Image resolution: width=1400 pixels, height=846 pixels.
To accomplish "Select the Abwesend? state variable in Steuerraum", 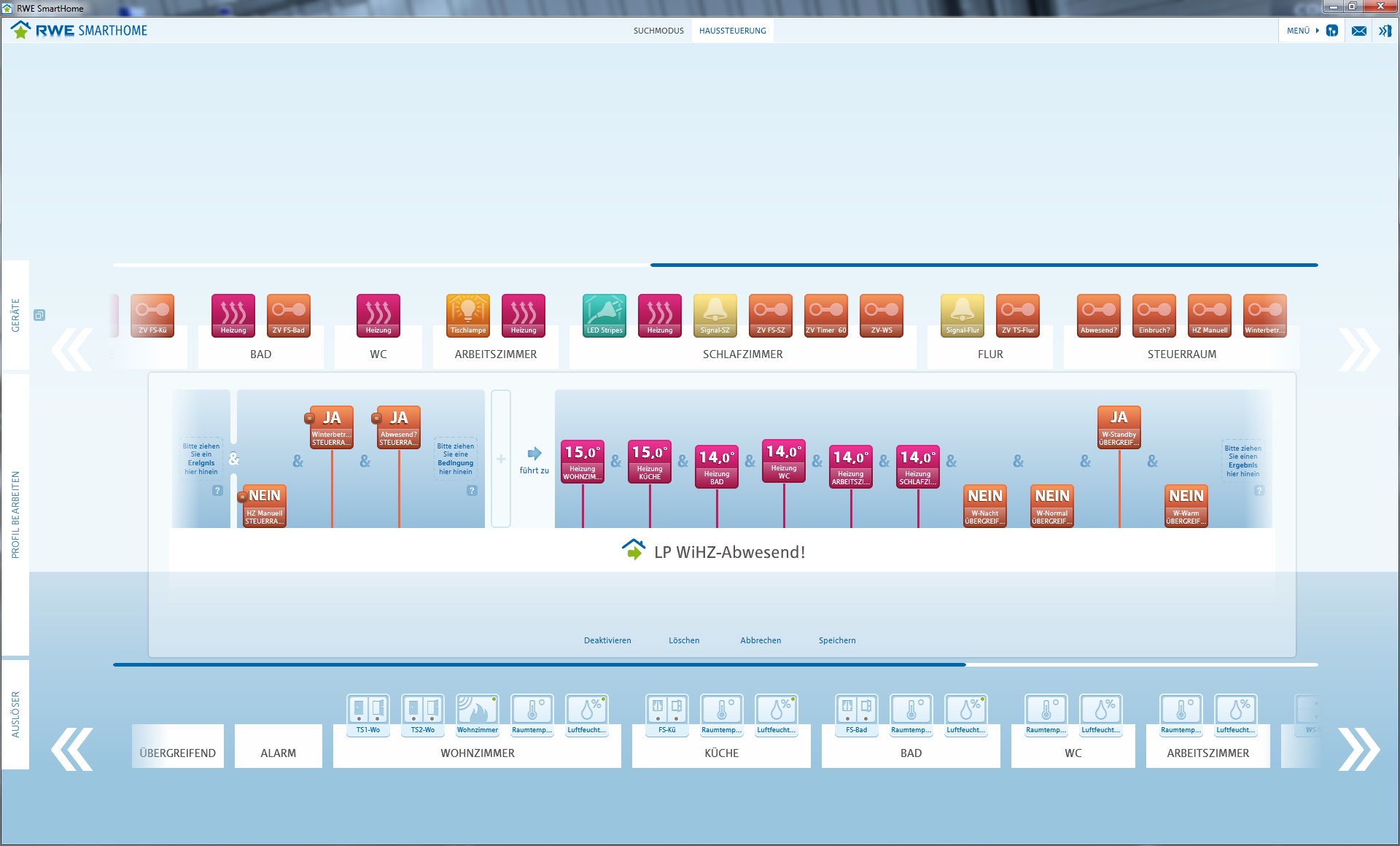I will coord(1099,315).
